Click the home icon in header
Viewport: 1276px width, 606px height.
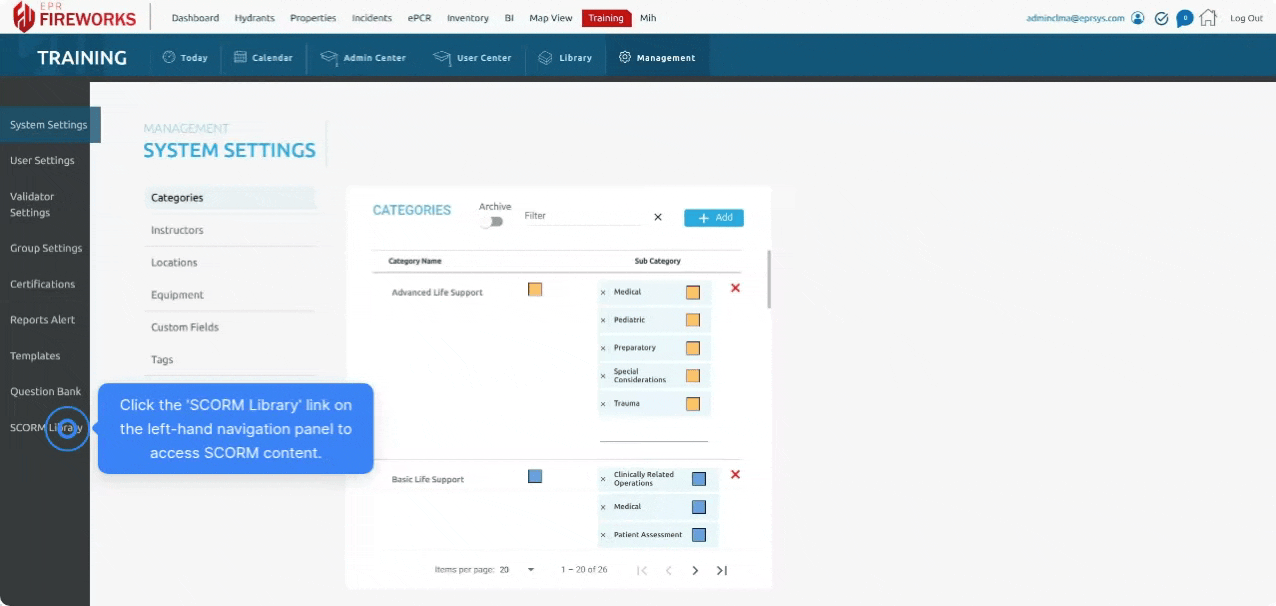point(1208,18)
